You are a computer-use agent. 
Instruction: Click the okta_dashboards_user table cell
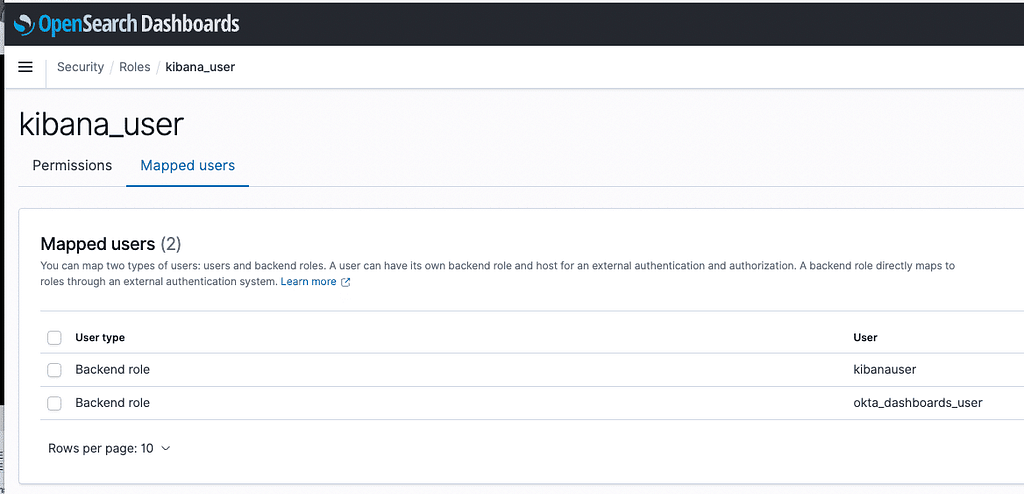click(918, 403)
